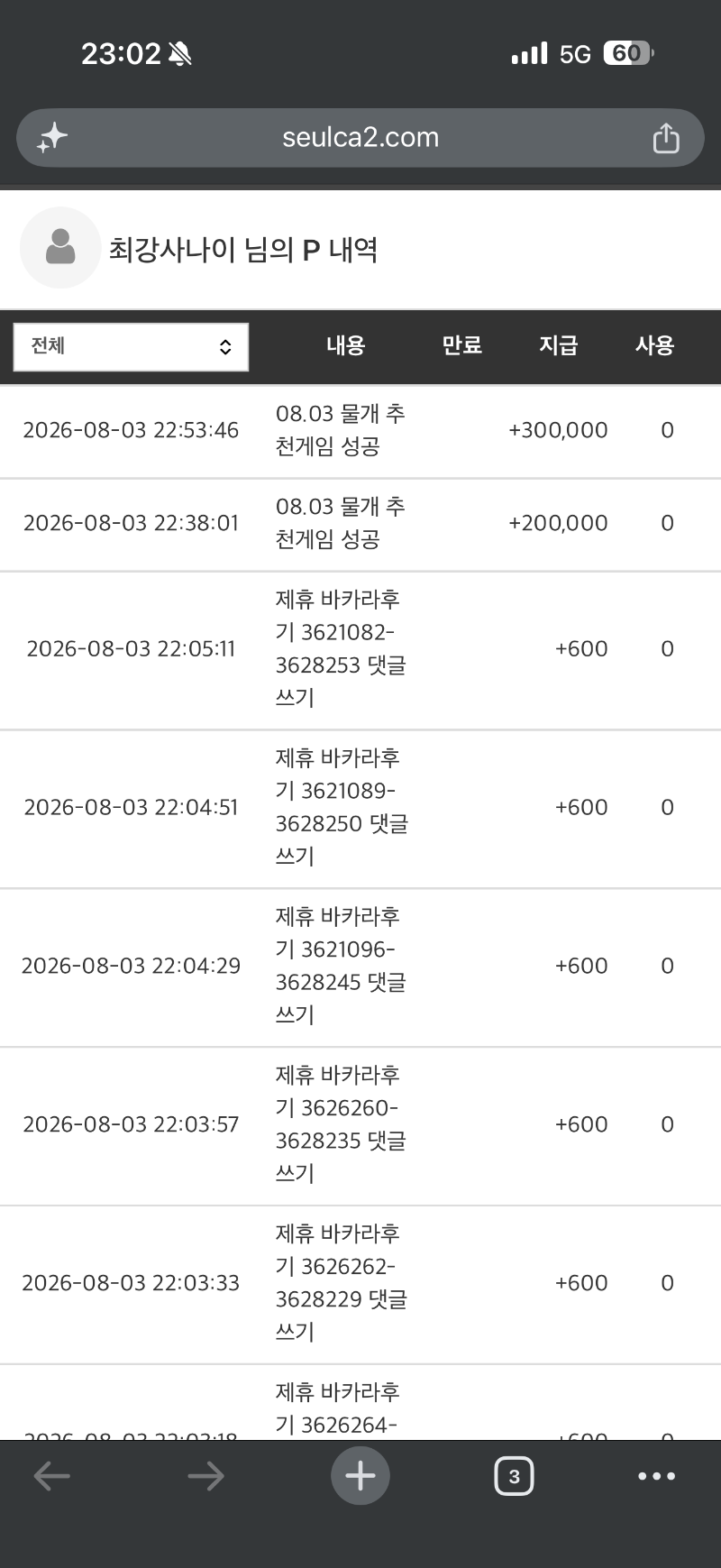
Task: Tap the 사용 column header
Action: pyautogui.click(x=654, y=345)
